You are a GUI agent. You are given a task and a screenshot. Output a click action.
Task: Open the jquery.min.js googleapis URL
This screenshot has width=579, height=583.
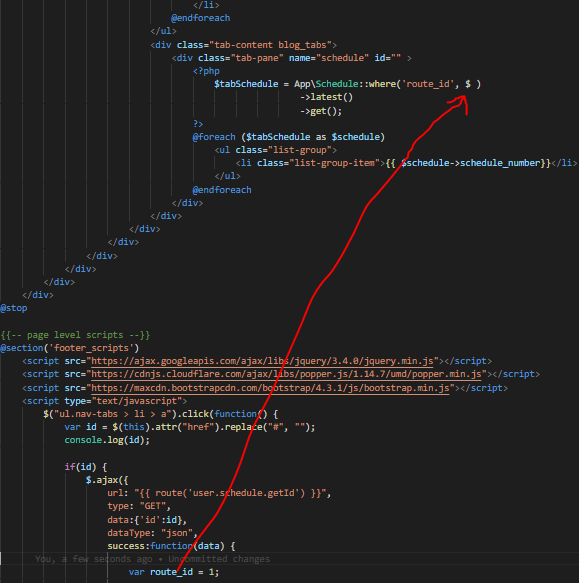[263, 361]
